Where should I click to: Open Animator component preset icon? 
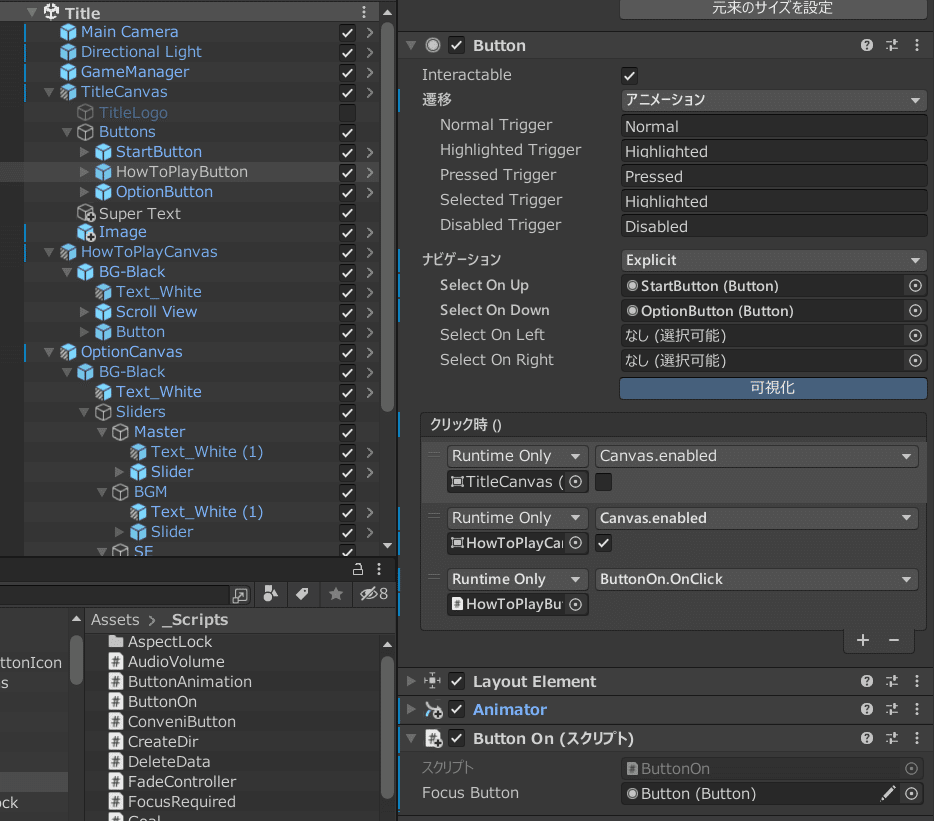(892, 709)
